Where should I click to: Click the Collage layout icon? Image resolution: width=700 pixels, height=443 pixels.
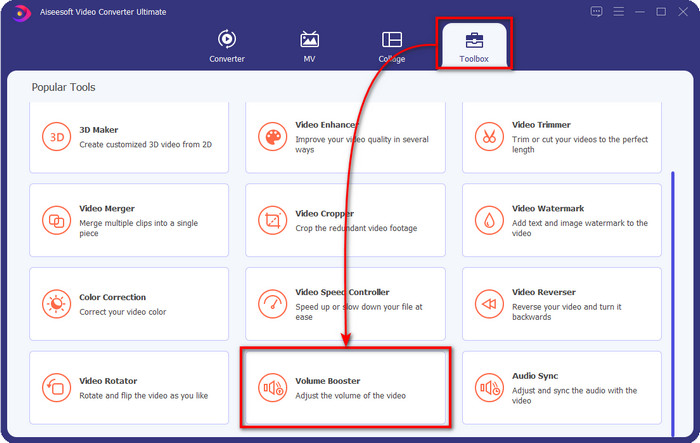pos(392,39)
